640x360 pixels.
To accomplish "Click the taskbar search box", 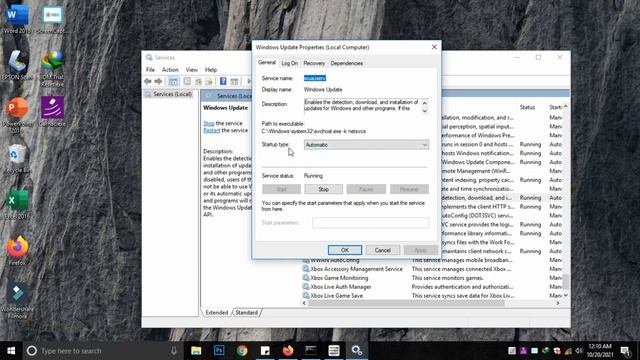I will click(102, 351).
